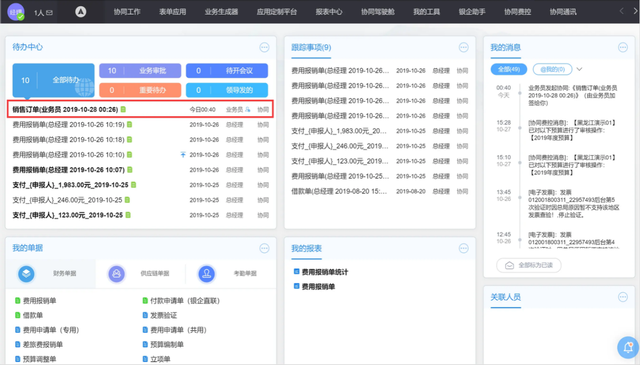Click the user avatar in the header
This screenshot has height=365, width=640.
pyautogui.click(x=16, y=12)
